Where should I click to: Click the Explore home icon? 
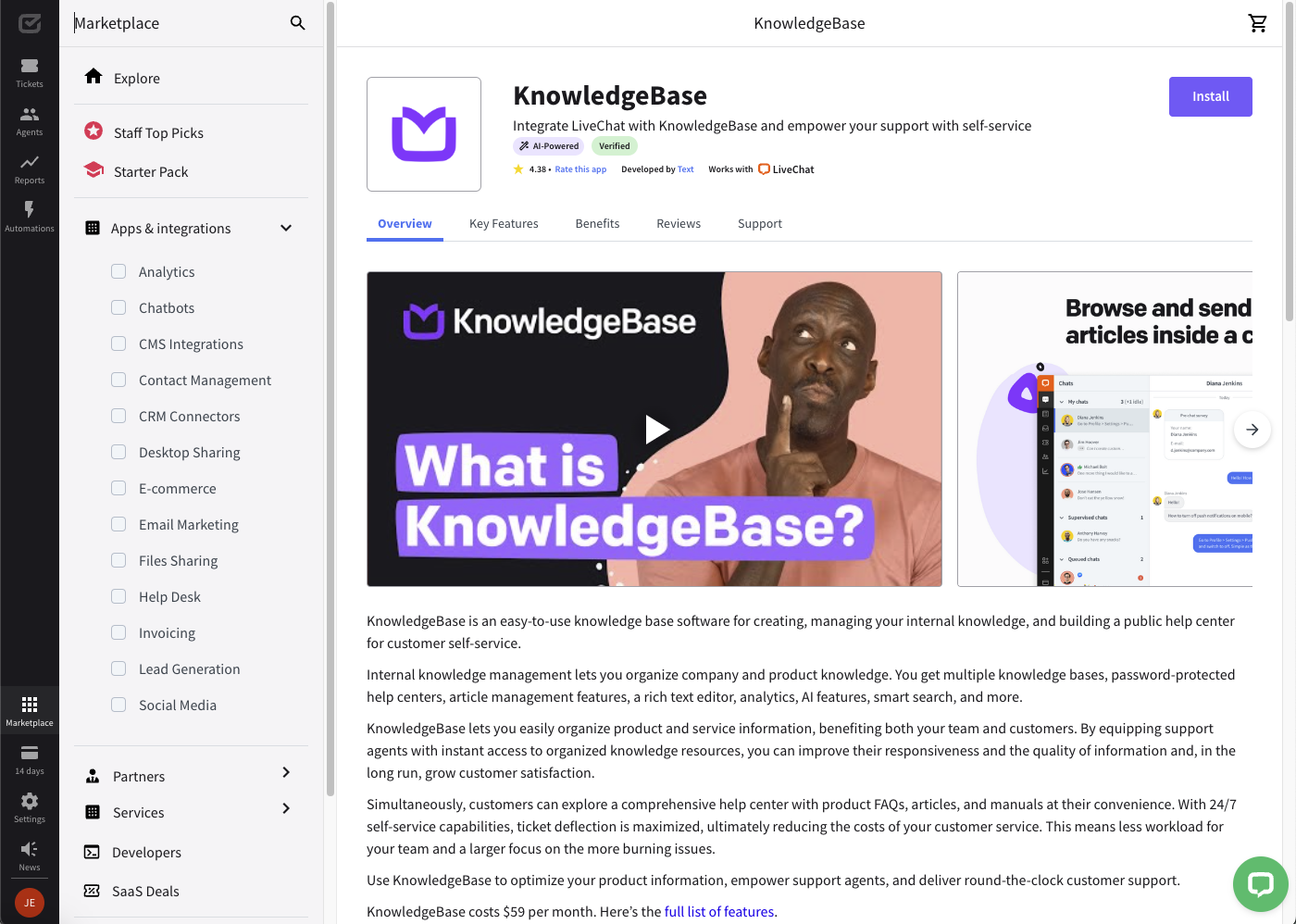[x=93, y=77]
